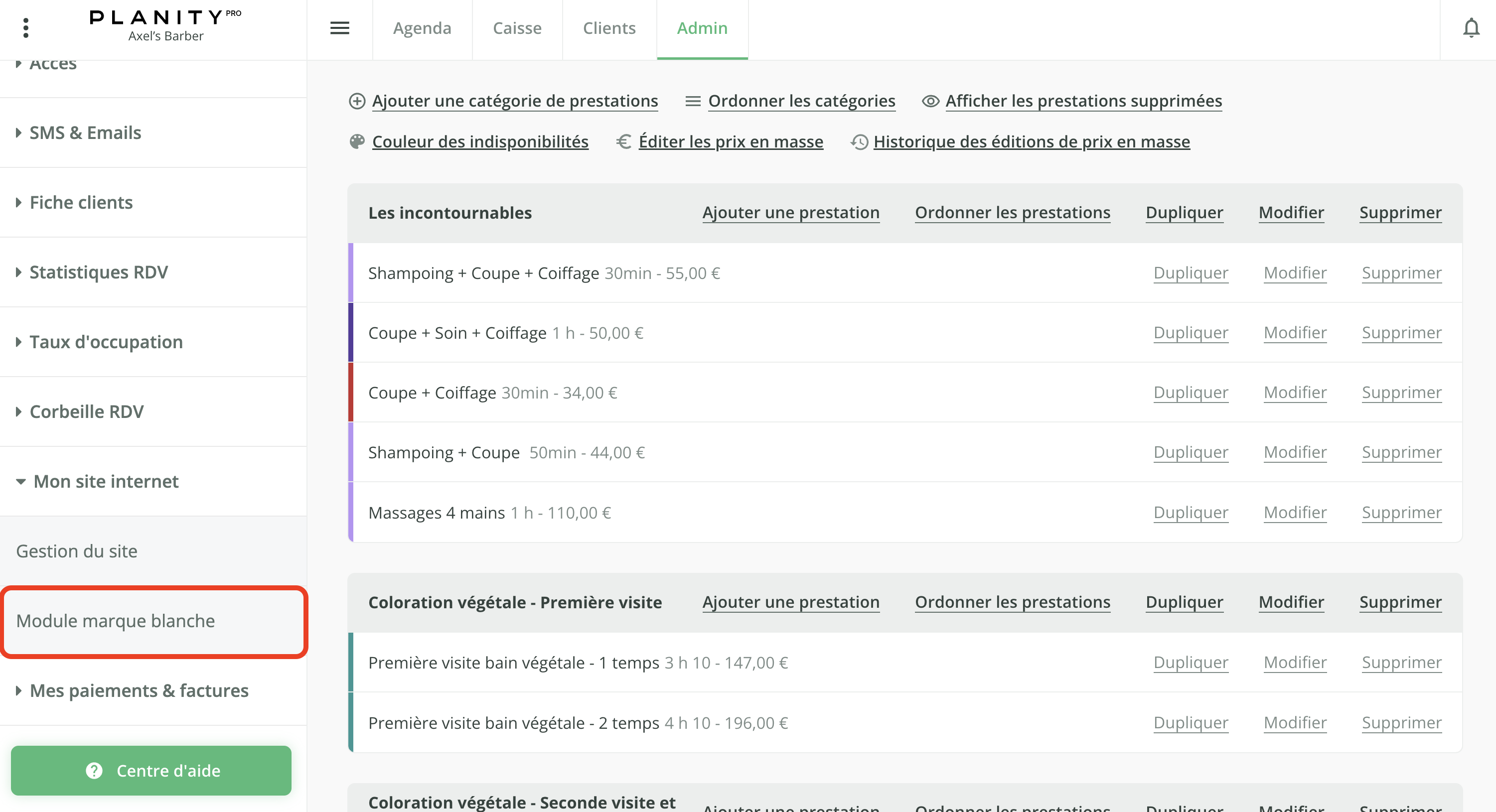
Task: Show deleted services via eye icon
Action: click(x=930, y=101)
